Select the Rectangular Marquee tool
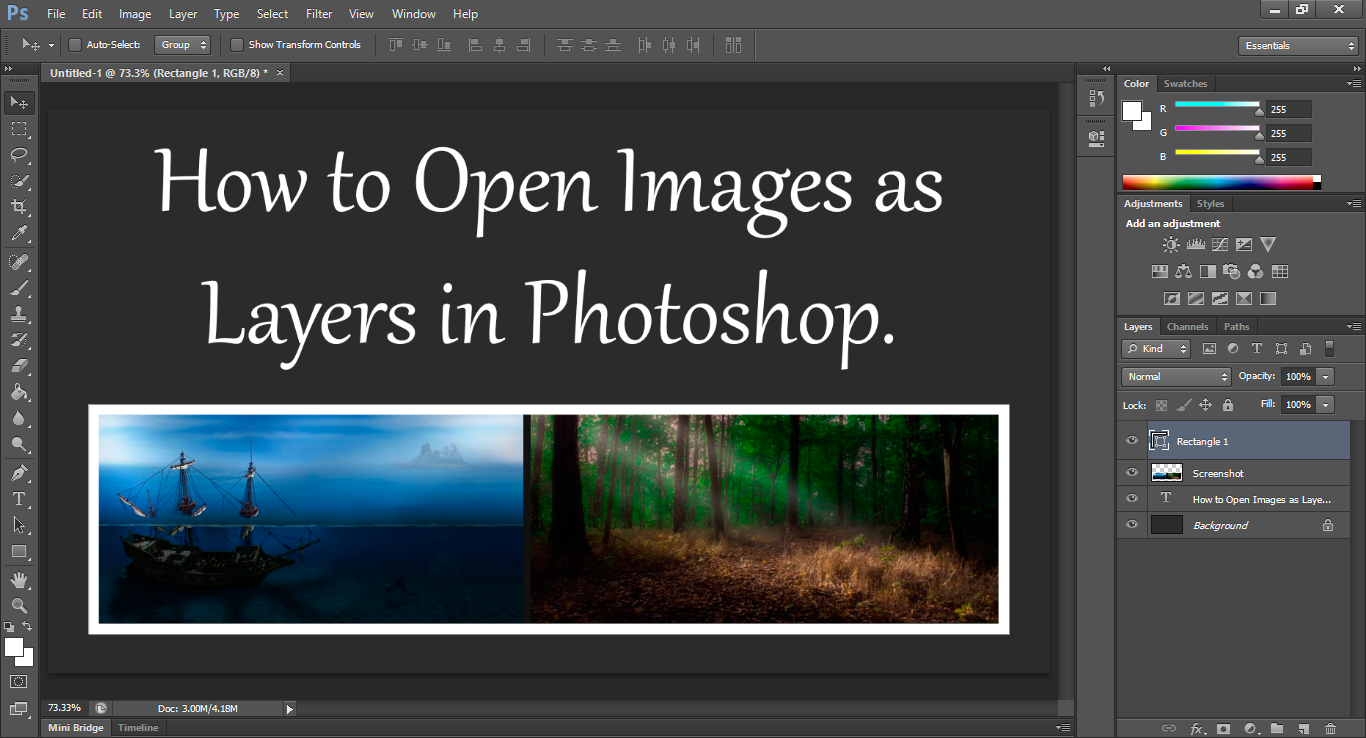The width and height of the screenshot is (1366, 738). click(x=19, y=129)
